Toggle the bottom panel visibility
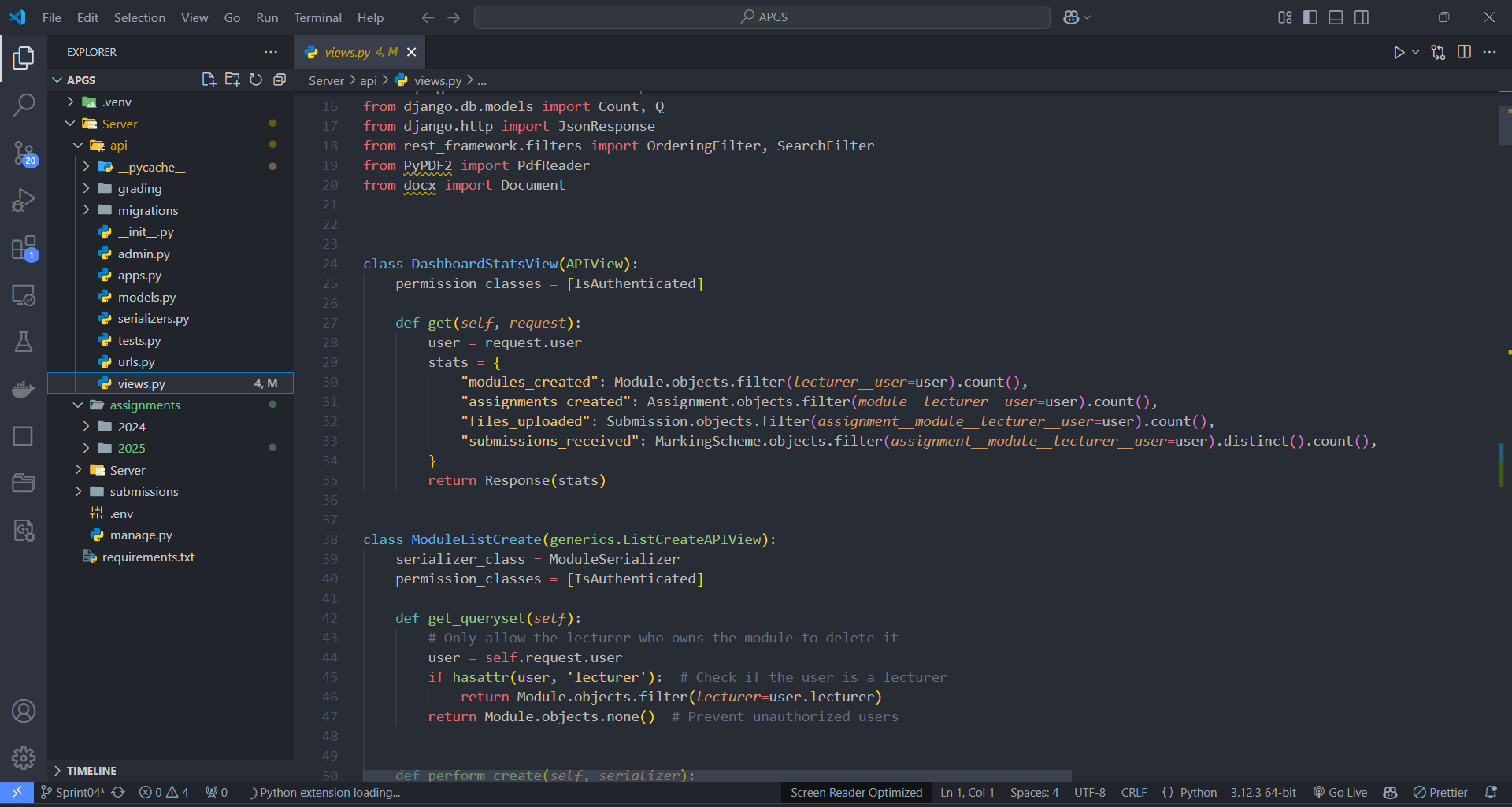 (1336, 17)
